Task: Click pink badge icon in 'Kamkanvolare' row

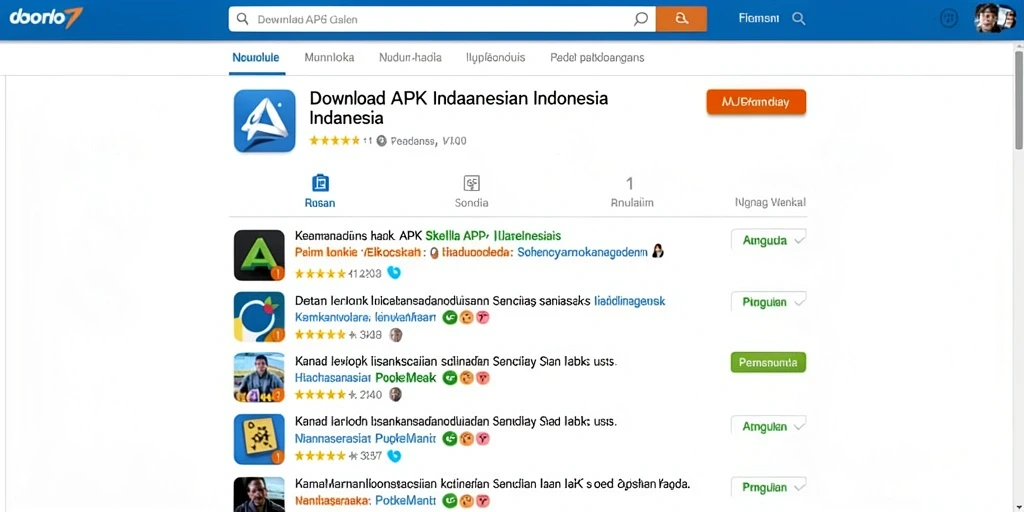Action: pyautogui.click(x=483, y=317)
